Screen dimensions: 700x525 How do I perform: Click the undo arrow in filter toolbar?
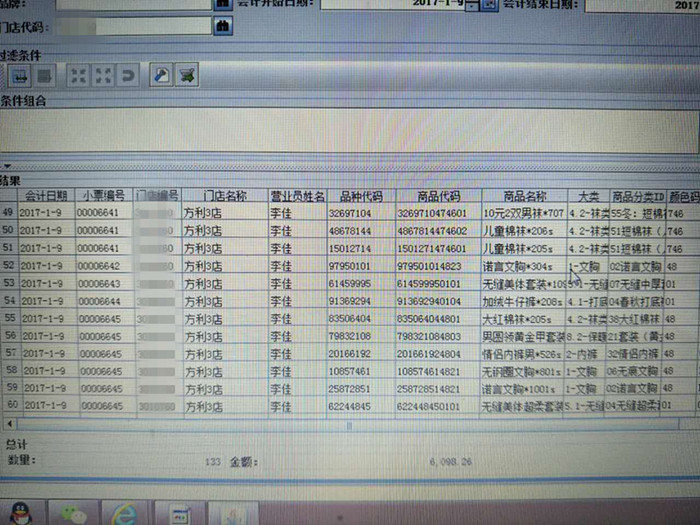coord(127,75)
